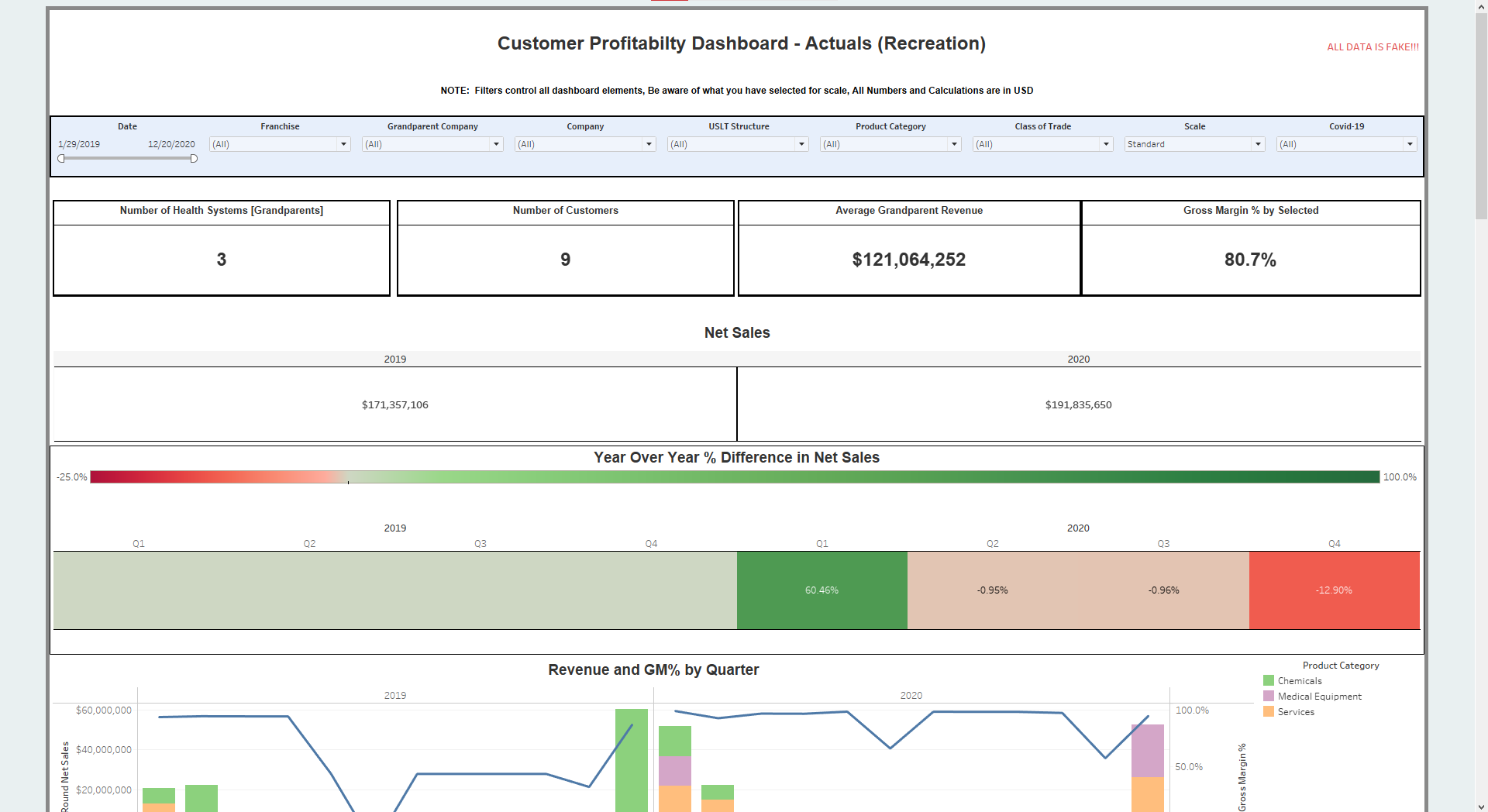1488x812 pixels.
Task: Select the Chemicals green legend swatch
Action: pyautogui.click(x=1269, y=681)
